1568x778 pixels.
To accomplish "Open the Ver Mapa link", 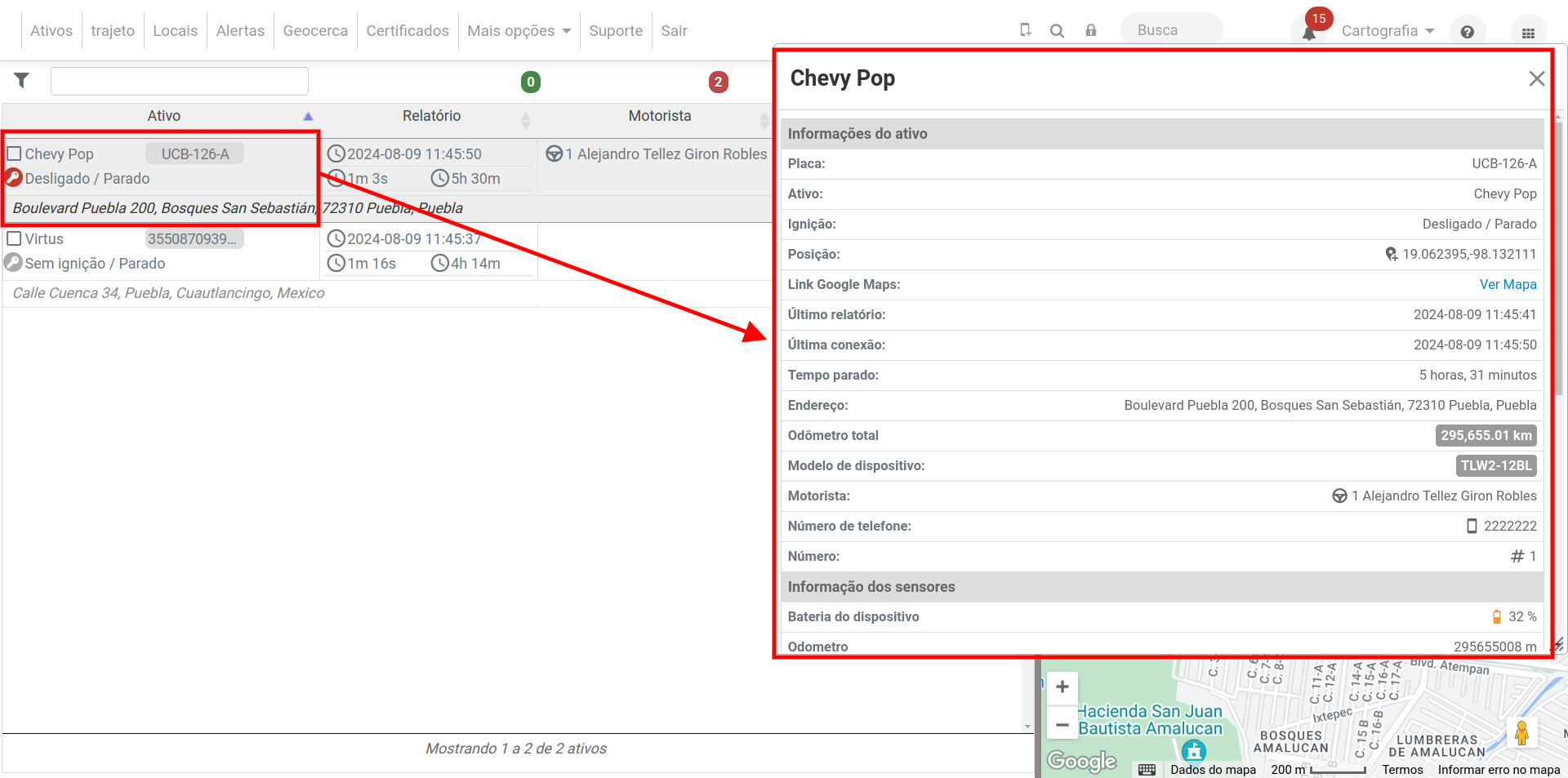I will [1508, 284].
